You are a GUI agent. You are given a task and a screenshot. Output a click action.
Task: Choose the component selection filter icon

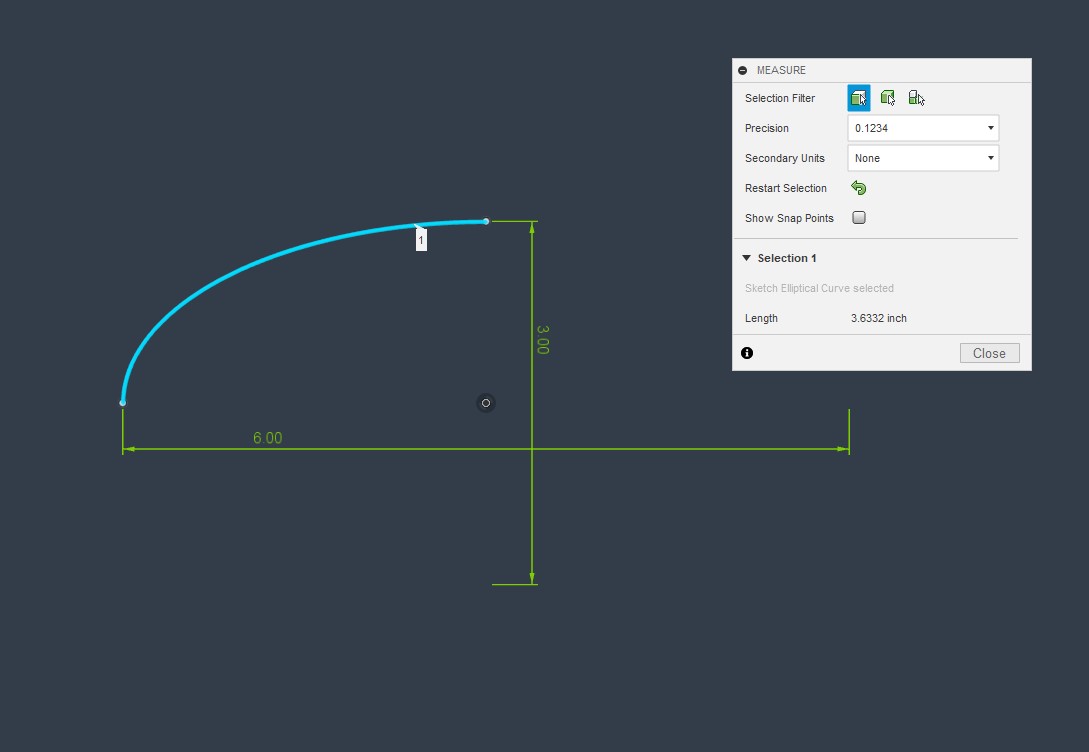click(x=916, y=97)
